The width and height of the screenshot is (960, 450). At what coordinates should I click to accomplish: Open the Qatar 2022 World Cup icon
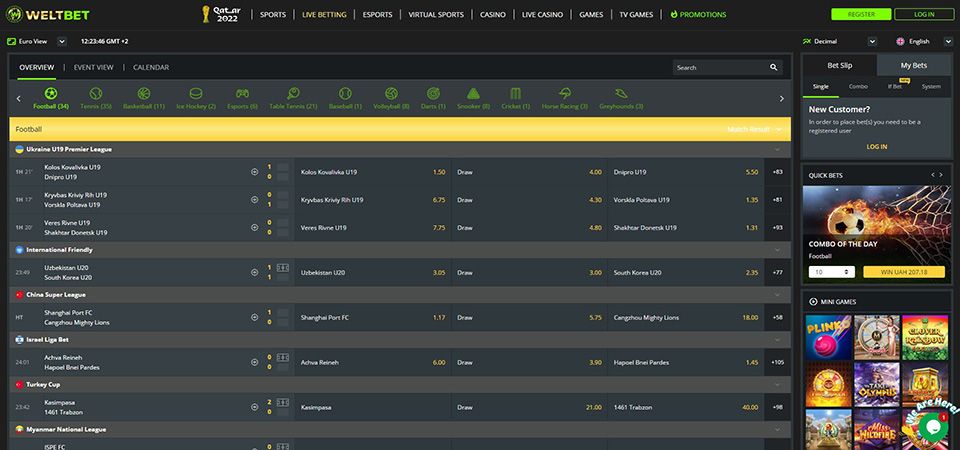pos(222,14)
